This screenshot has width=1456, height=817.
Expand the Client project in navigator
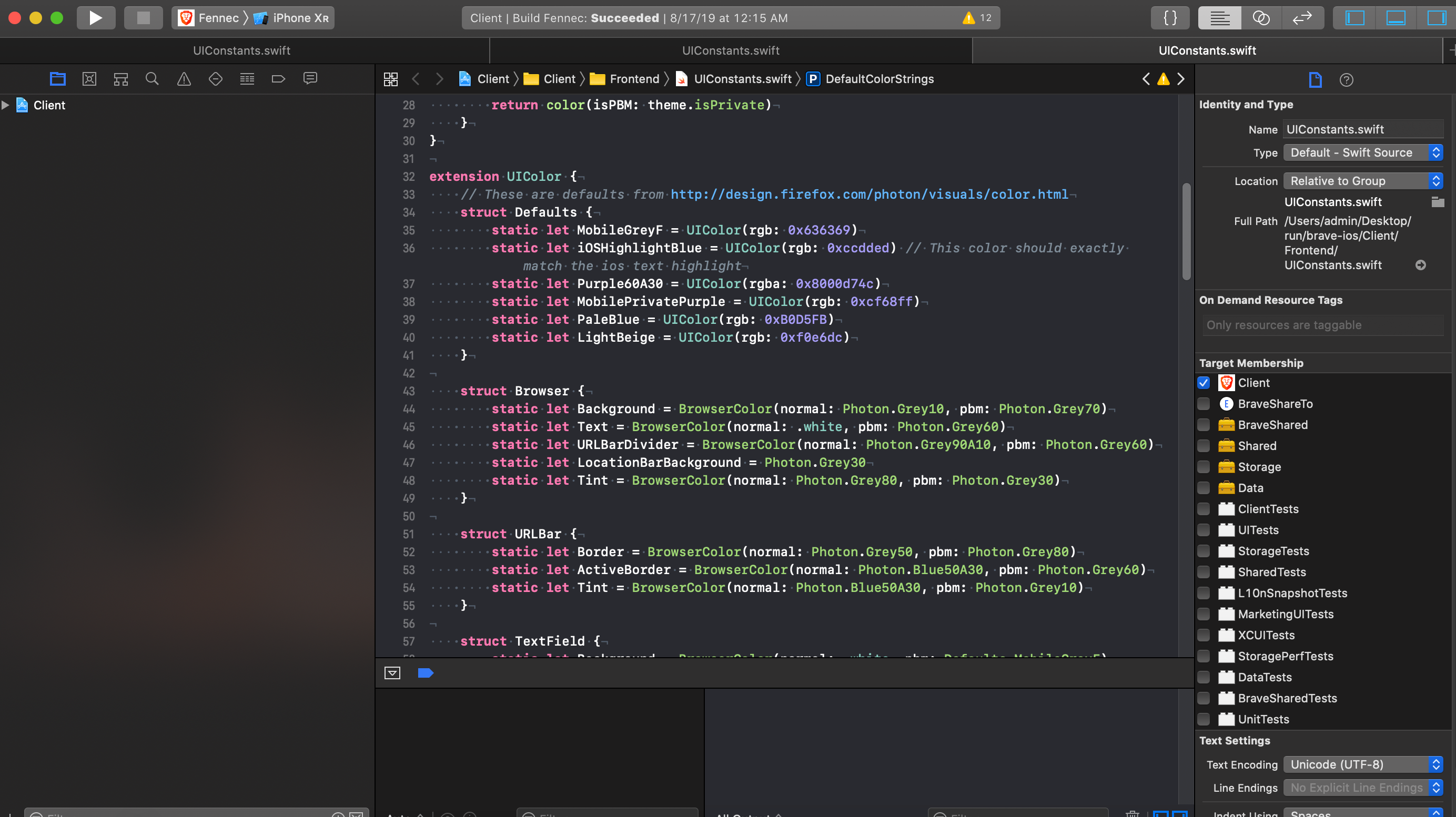(x=5, y=105)
